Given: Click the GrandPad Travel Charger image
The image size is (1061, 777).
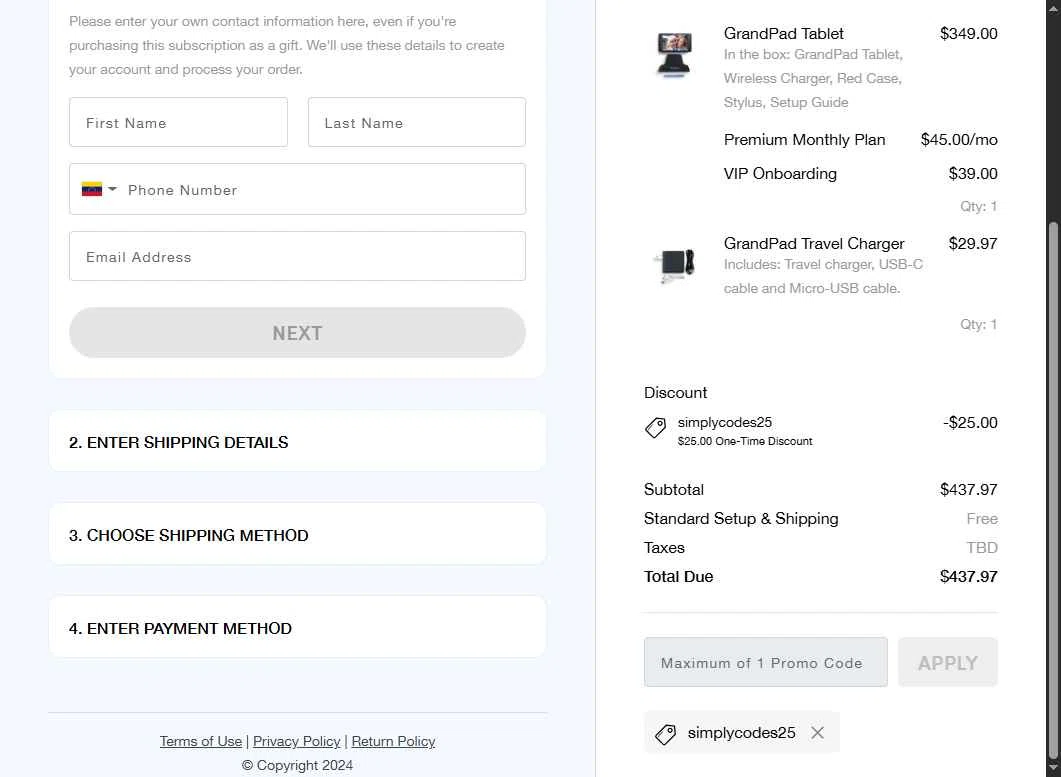Looking at the screenshot, I should click(675, 265).
